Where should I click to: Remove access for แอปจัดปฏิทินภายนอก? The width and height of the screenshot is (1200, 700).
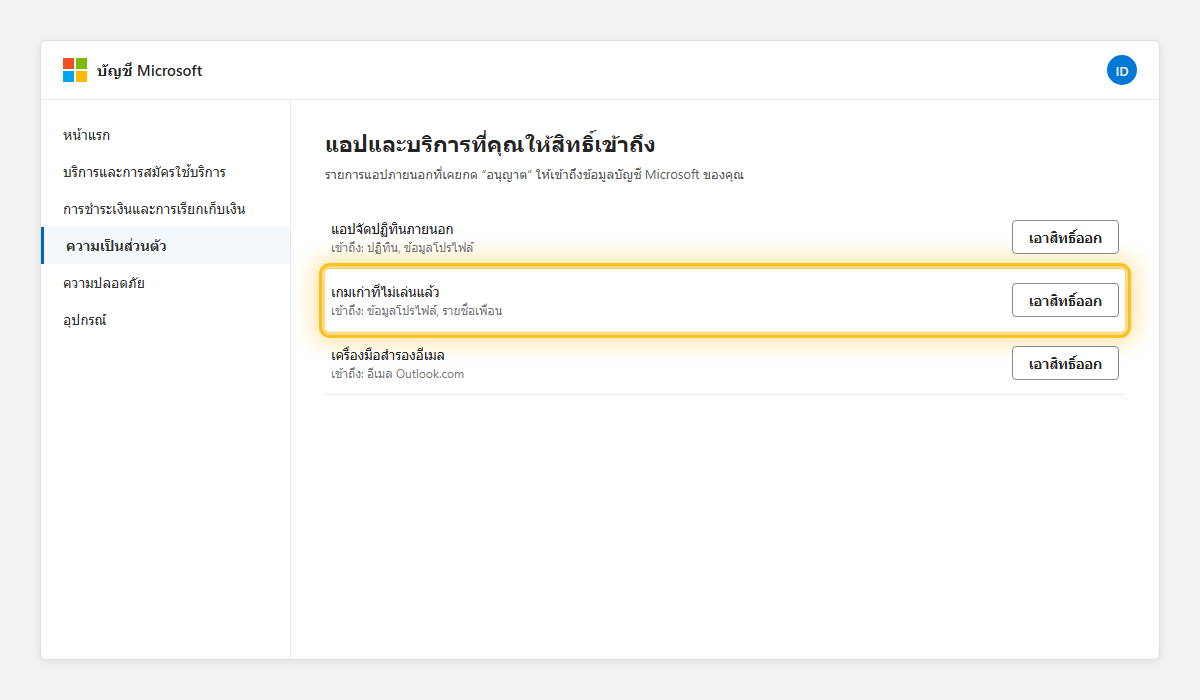1065,237
